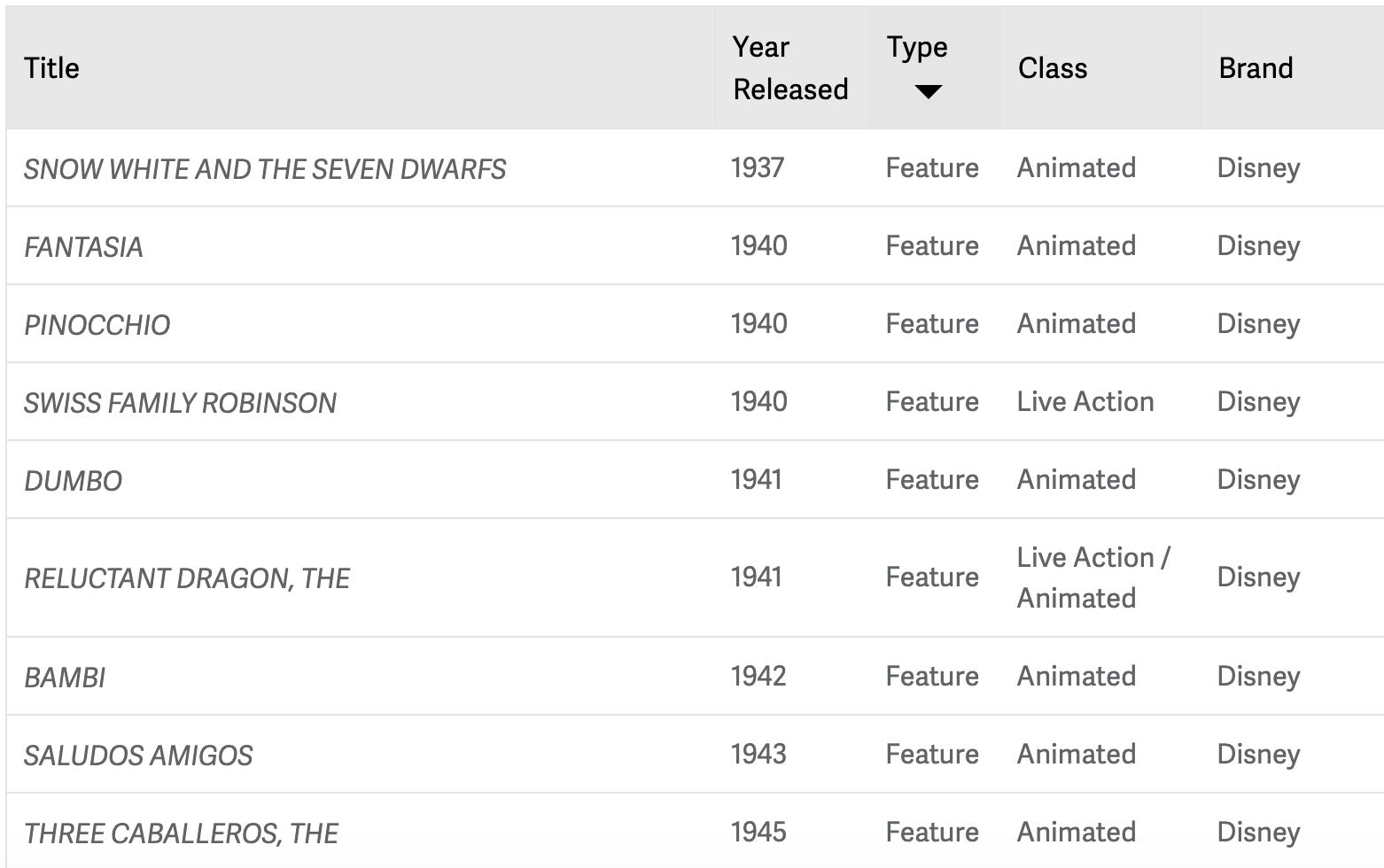Click the Type column sort arrow

(x=928, y=91)
